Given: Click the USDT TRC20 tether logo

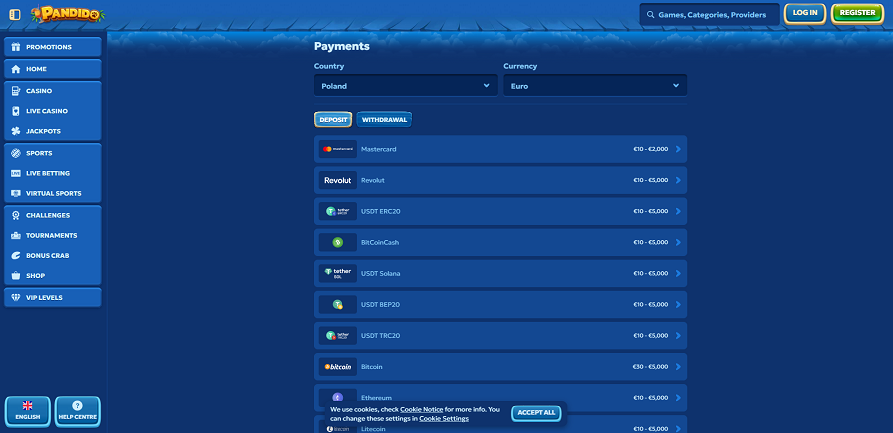Looking at the screenshot, I should pos(338,336).
